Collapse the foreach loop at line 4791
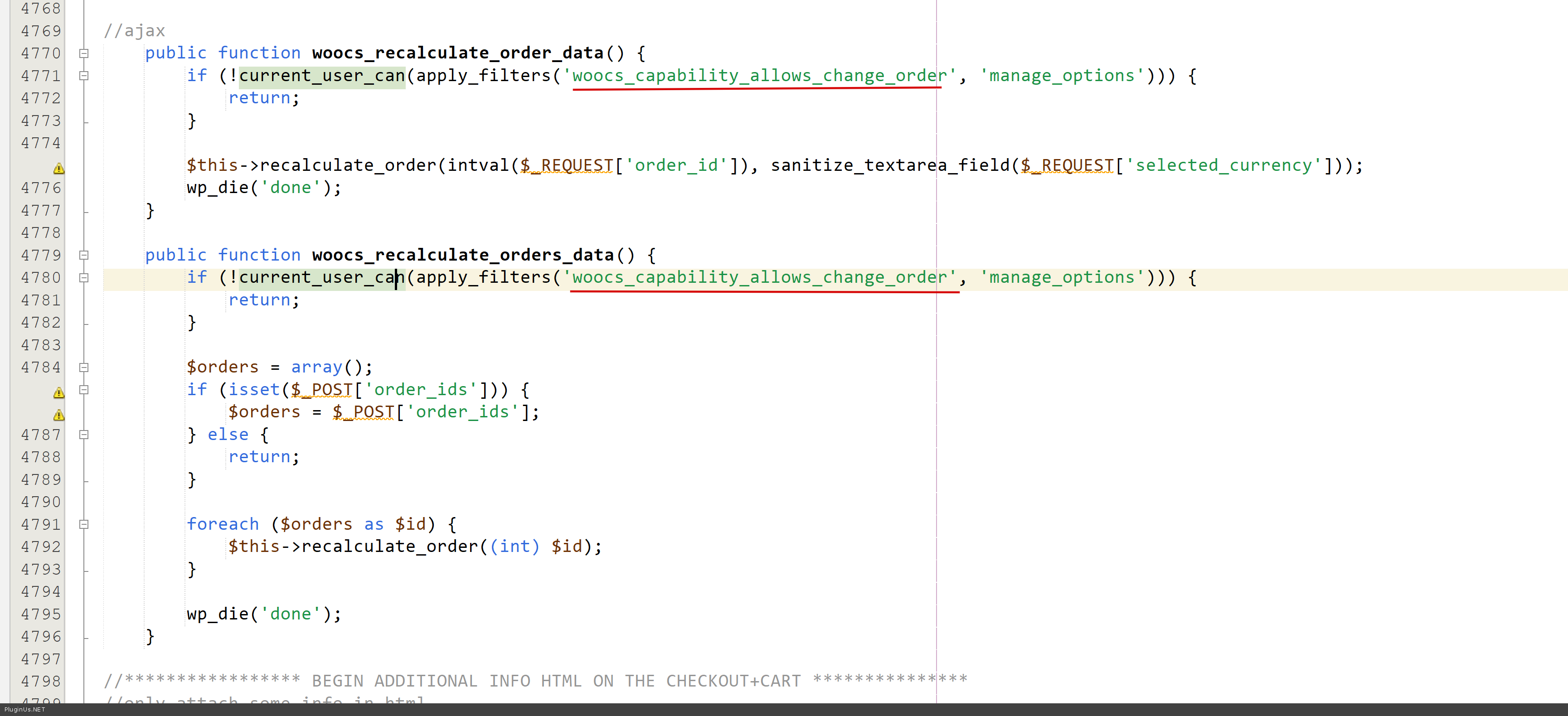This screenshot has height=716, width=1568. [84, 524]
